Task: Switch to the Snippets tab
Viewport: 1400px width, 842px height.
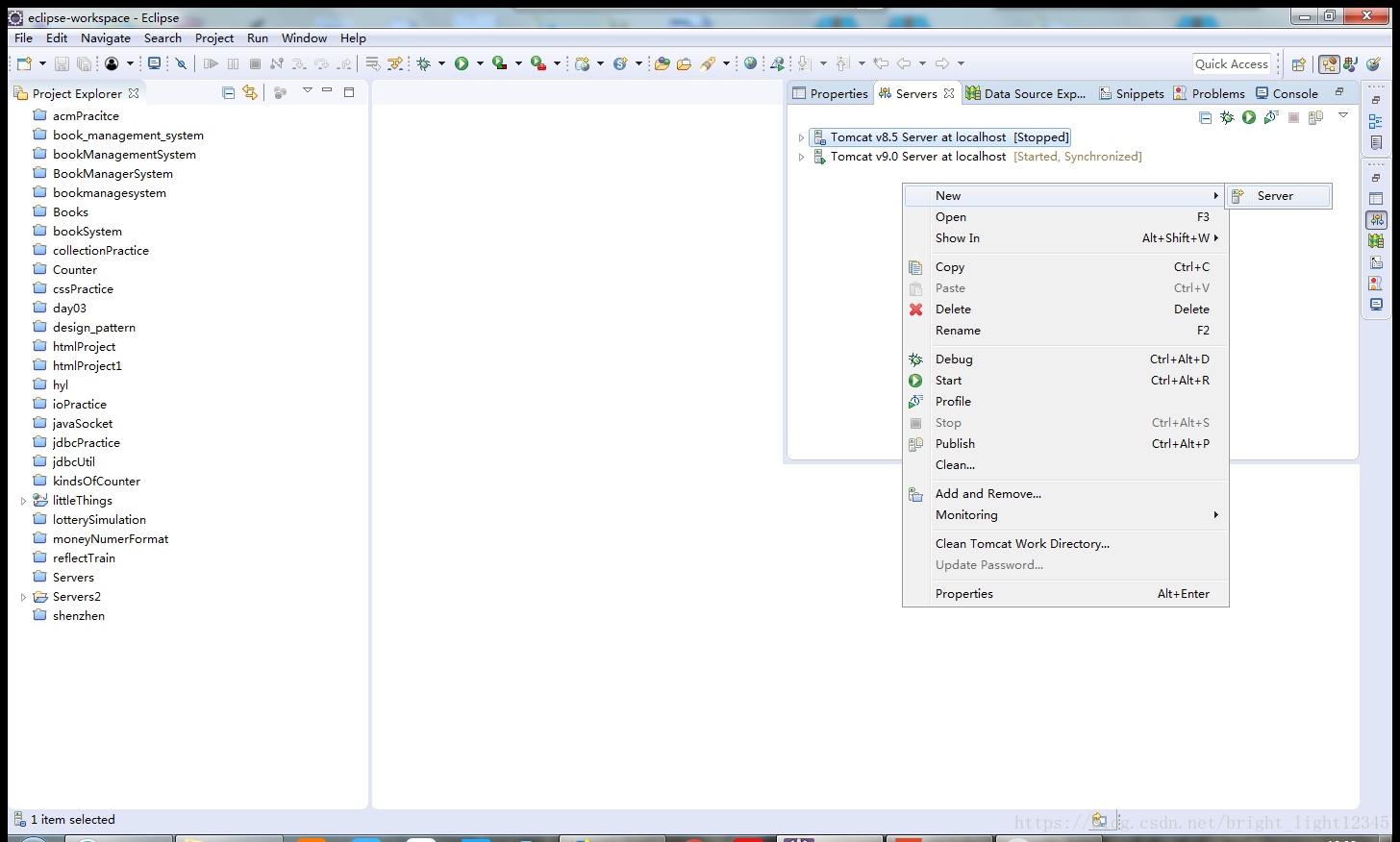Action: pos(1131,93)
